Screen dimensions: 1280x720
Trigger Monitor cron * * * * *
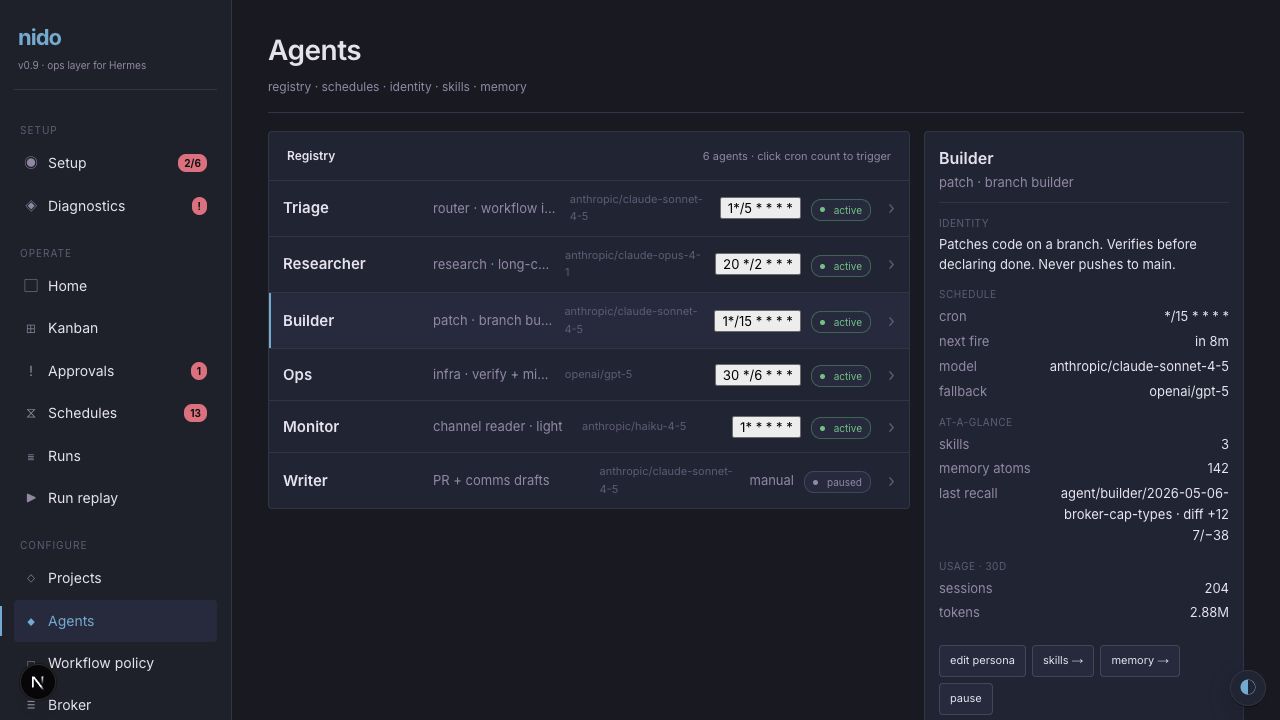point(766,427)
